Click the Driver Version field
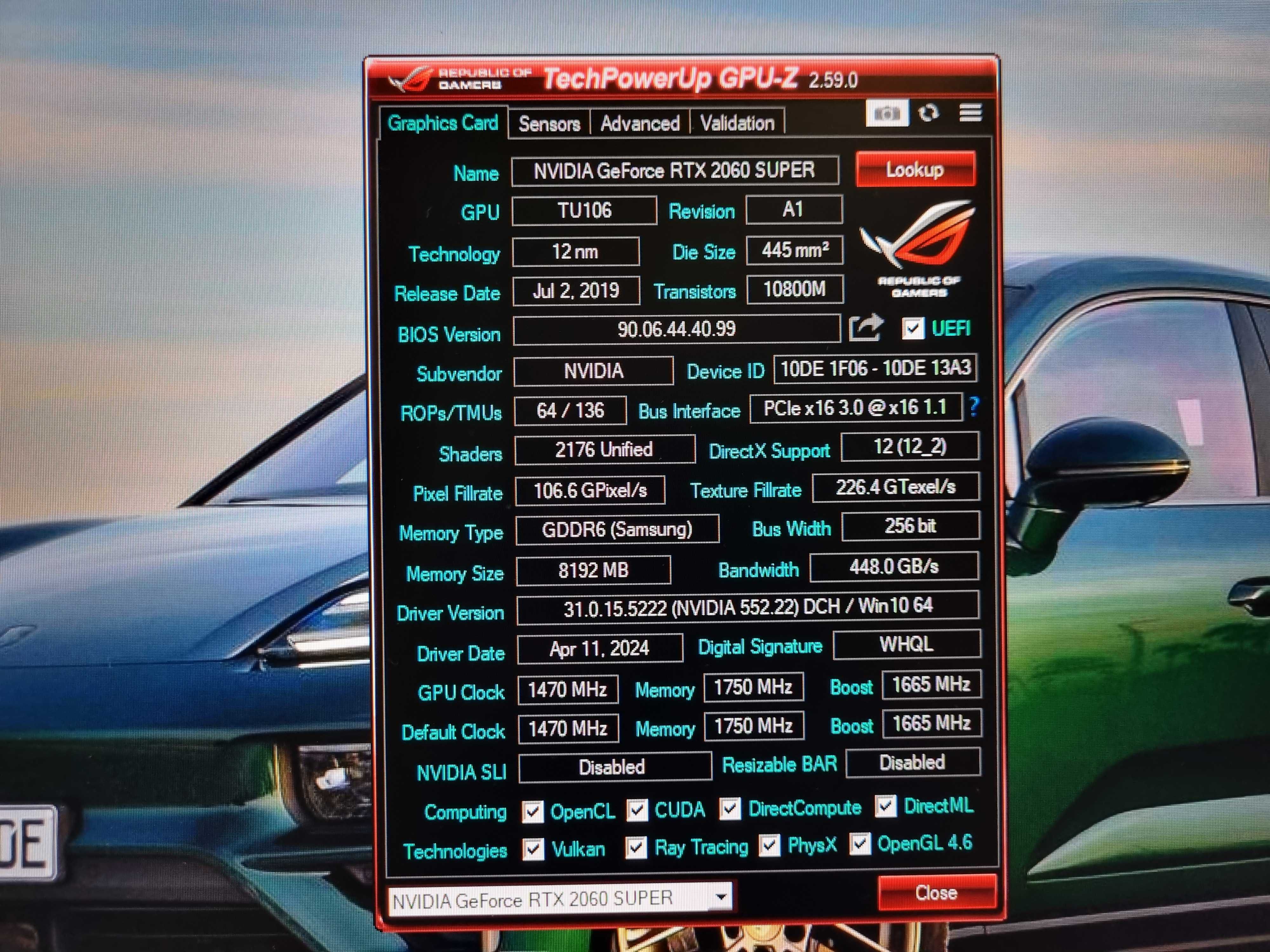This screenshot has width=1270, height=952. (x=748, y=607)
